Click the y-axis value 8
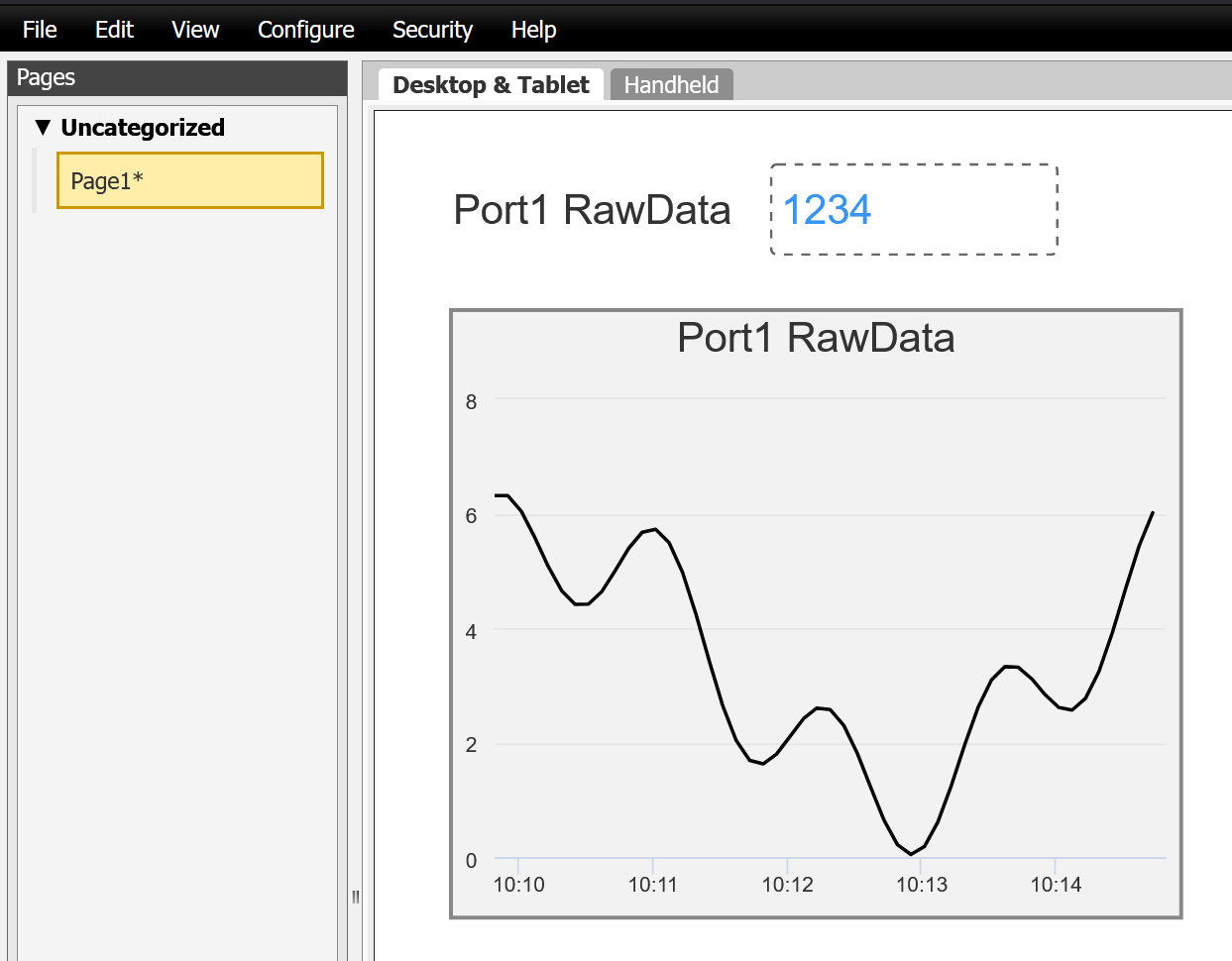This screenshot has height=961, width=1232. click(x=471, y=401)
